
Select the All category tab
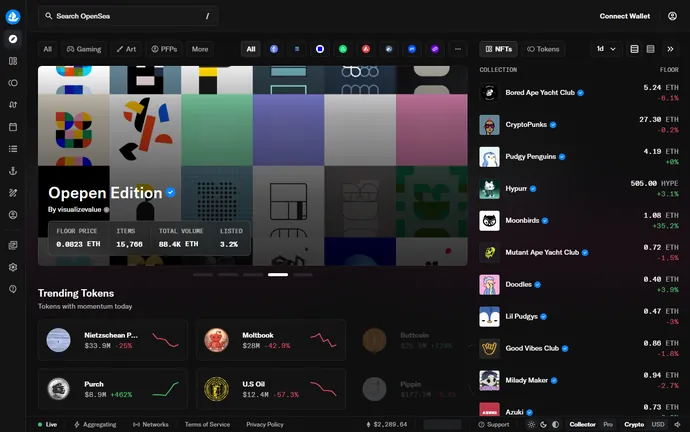pos(48,49)
